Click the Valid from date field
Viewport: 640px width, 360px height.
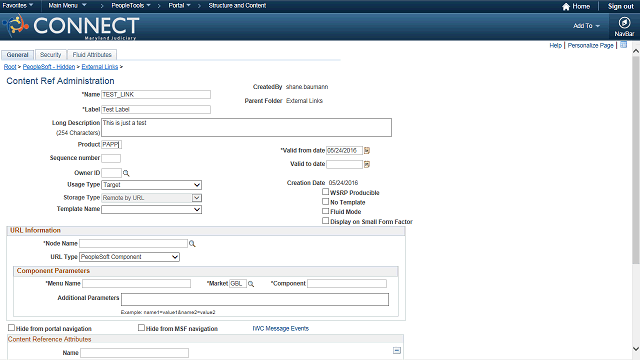344,151
